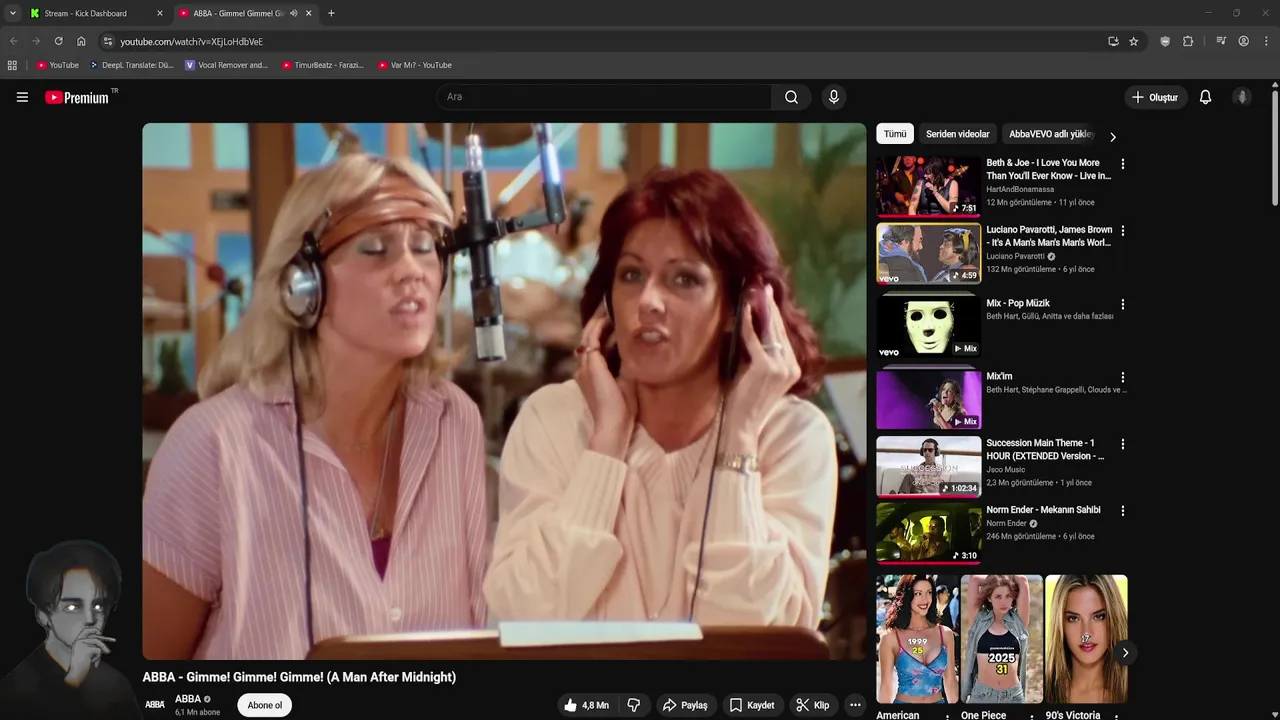Open the YouTube guide hamburger menu
The height and width of the screenshot is (720, 1280).
click(x=22, y=97)
